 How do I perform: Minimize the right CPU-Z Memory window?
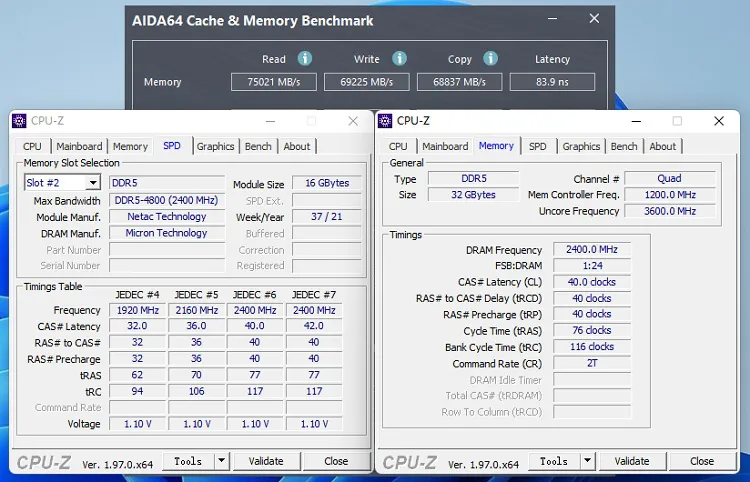(636, 121)
